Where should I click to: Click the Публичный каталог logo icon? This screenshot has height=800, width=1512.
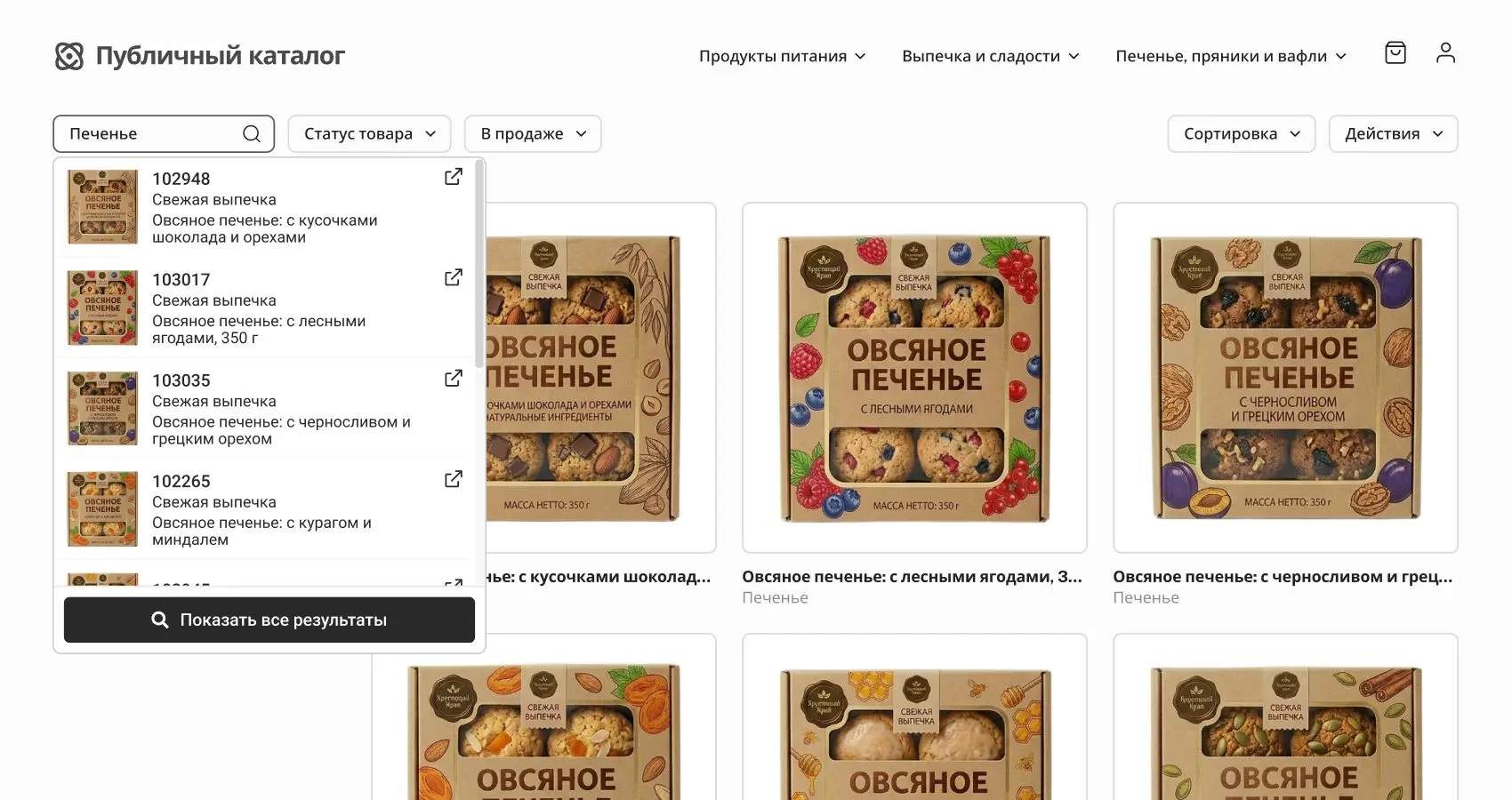[69, 56]
